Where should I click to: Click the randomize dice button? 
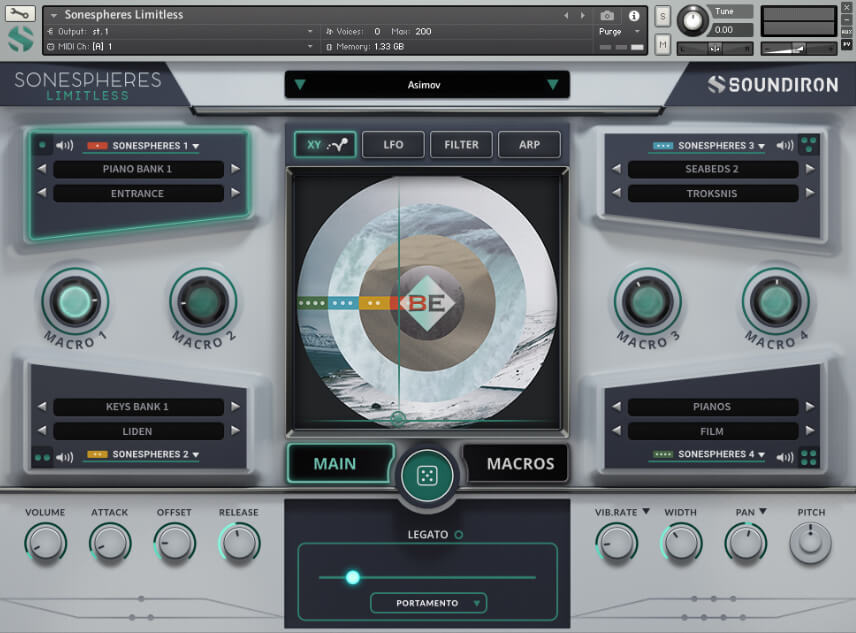(427, 476)
